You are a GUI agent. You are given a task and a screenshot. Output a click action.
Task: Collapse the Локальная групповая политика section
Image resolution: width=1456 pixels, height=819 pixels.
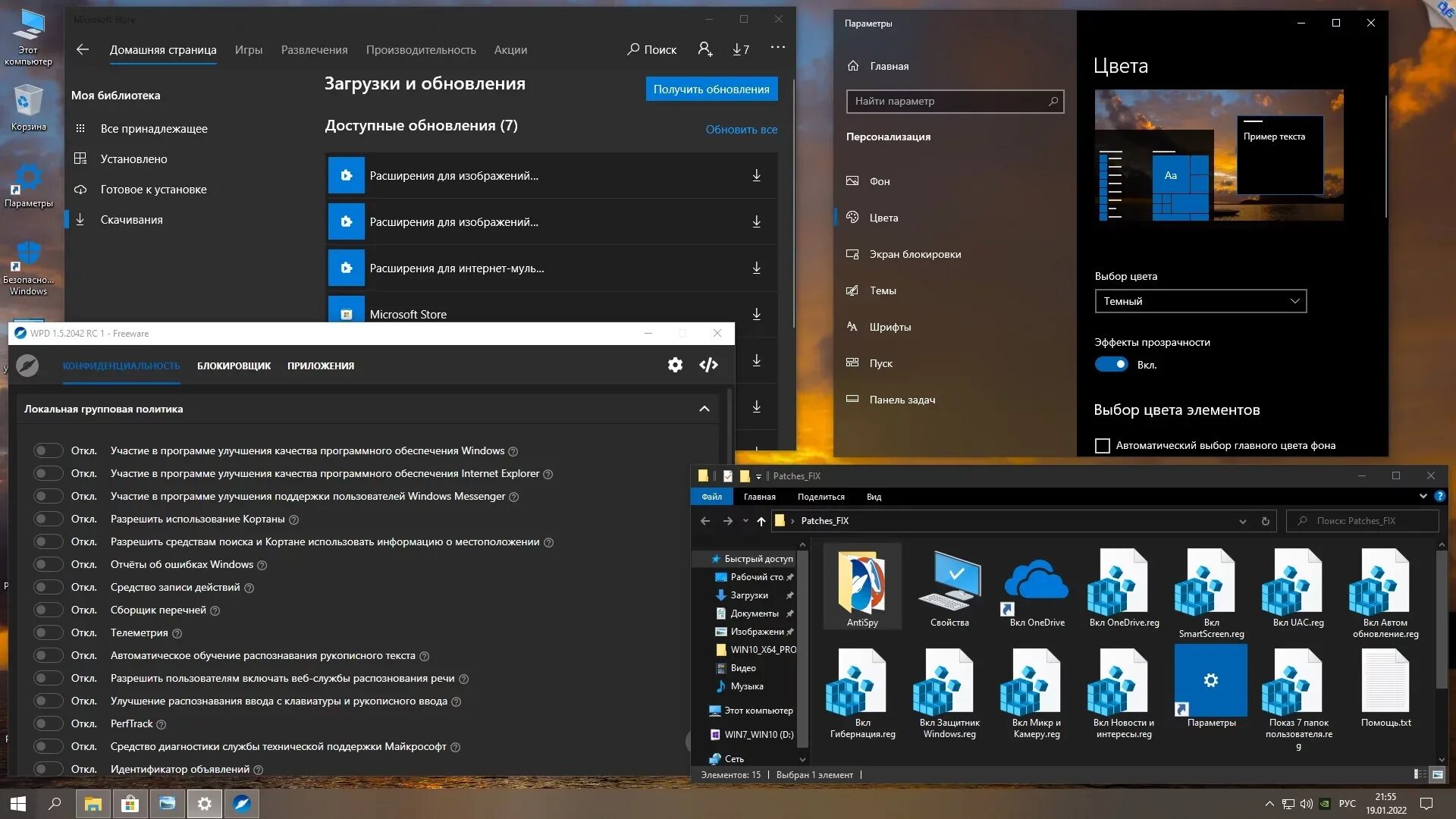pos(704,409)
